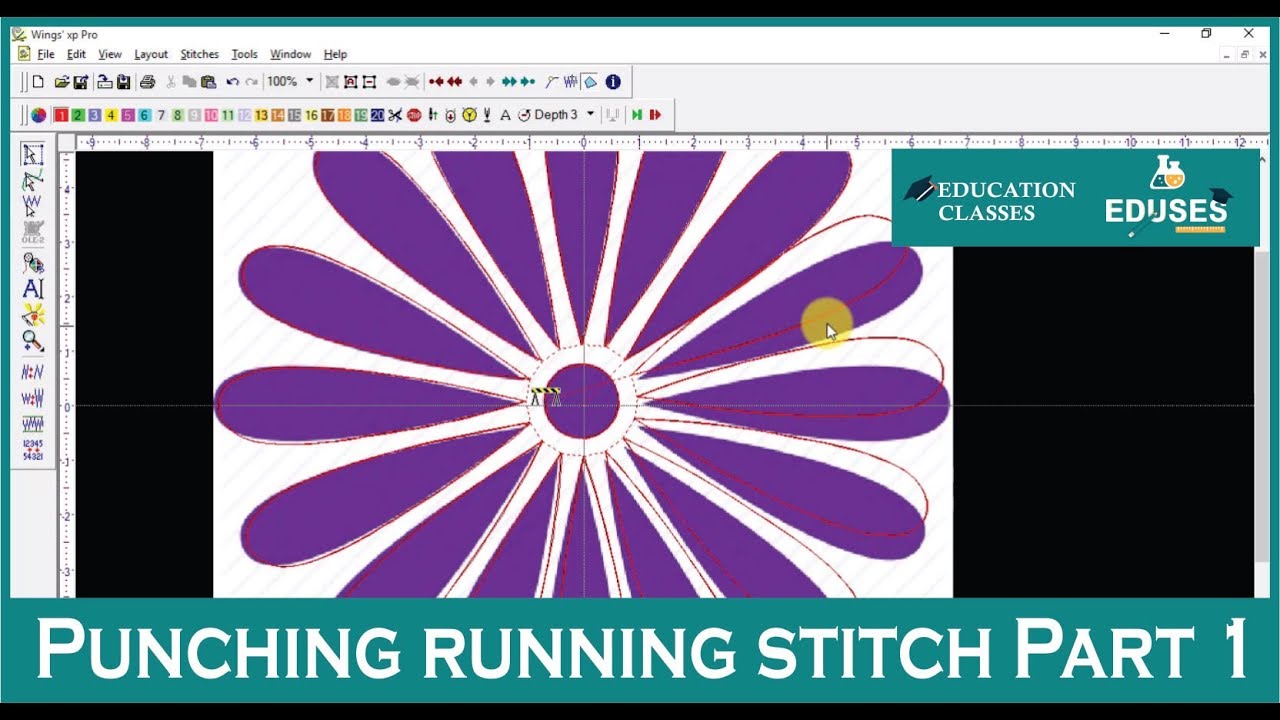Image resolution: width=1280 pixels, height=720 pixels.
Task: Open the color palette wheel icon
Action: click(38, 115)
